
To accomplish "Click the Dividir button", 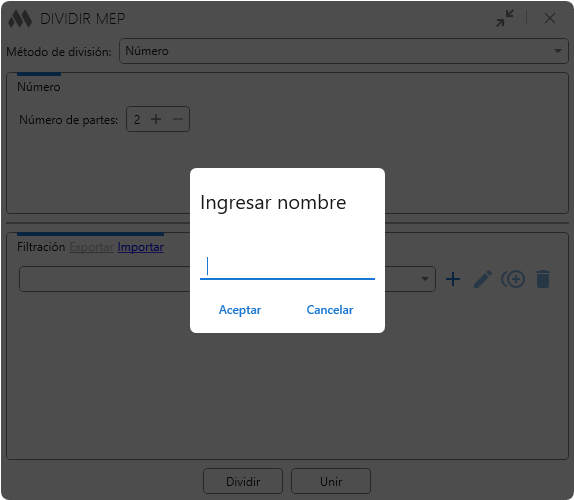I will [243, 481].
